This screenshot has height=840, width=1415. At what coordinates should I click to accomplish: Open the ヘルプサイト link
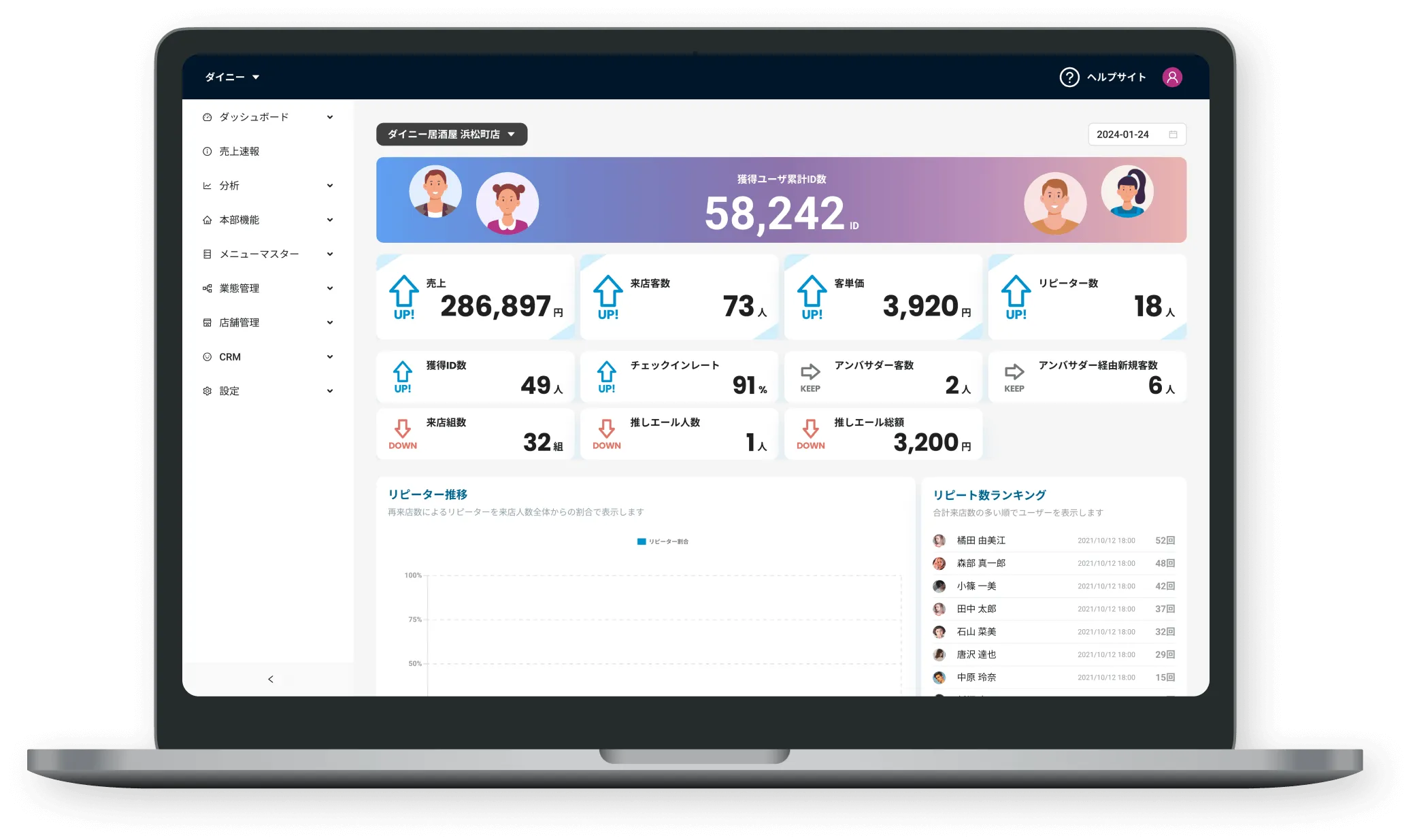pyautogui.click(x=1116, y=77)
